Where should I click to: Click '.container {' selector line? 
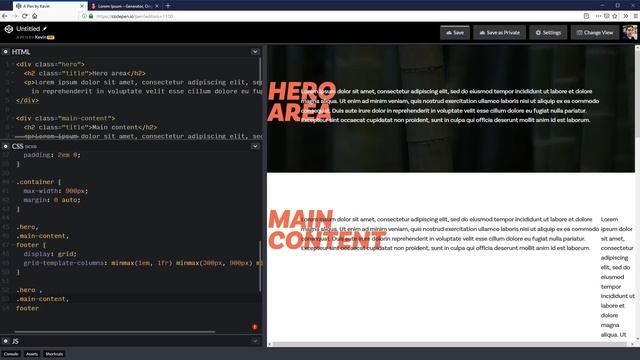(x=38, y=182)
